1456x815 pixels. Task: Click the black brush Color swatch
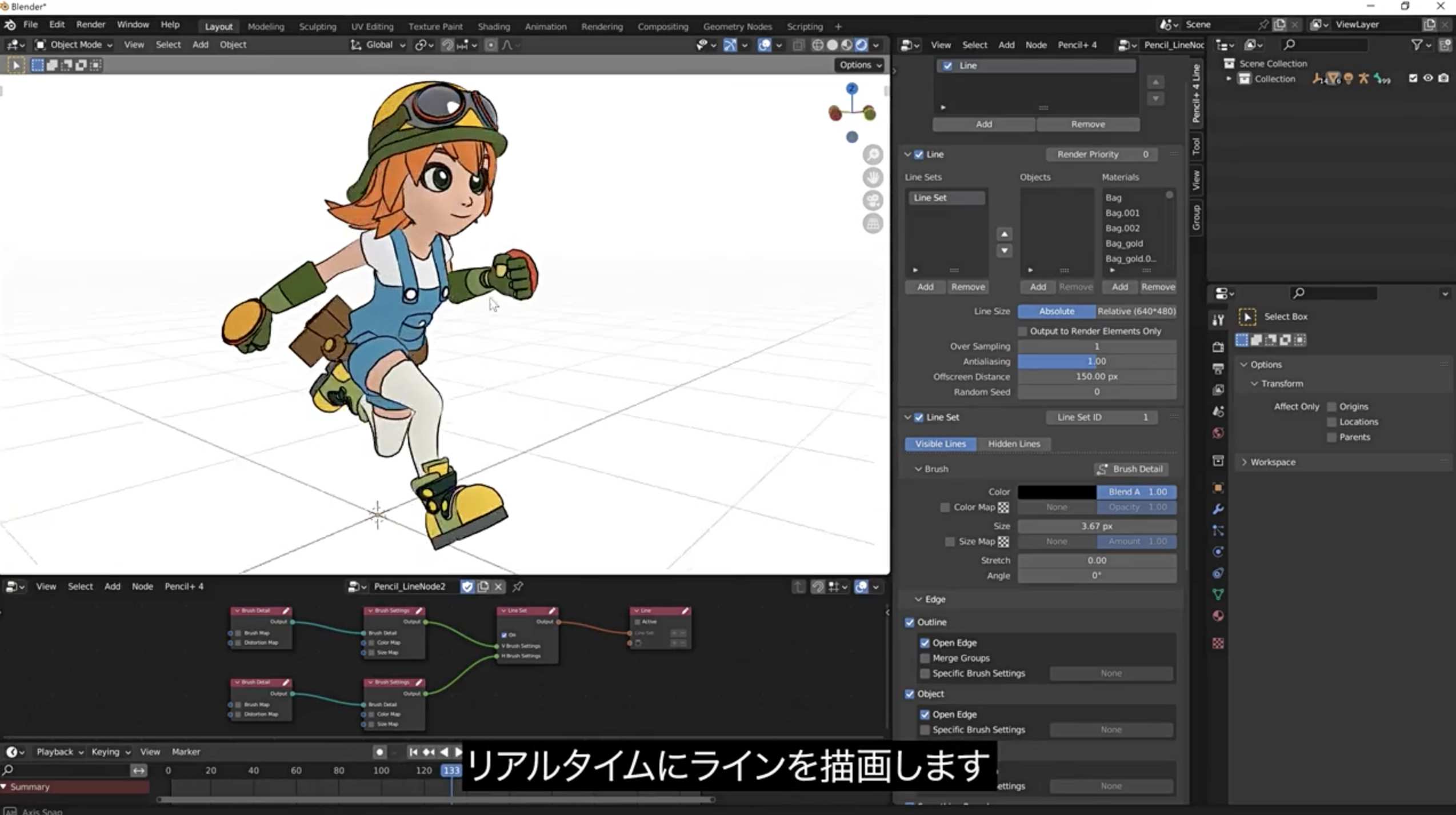point(1056,492)
